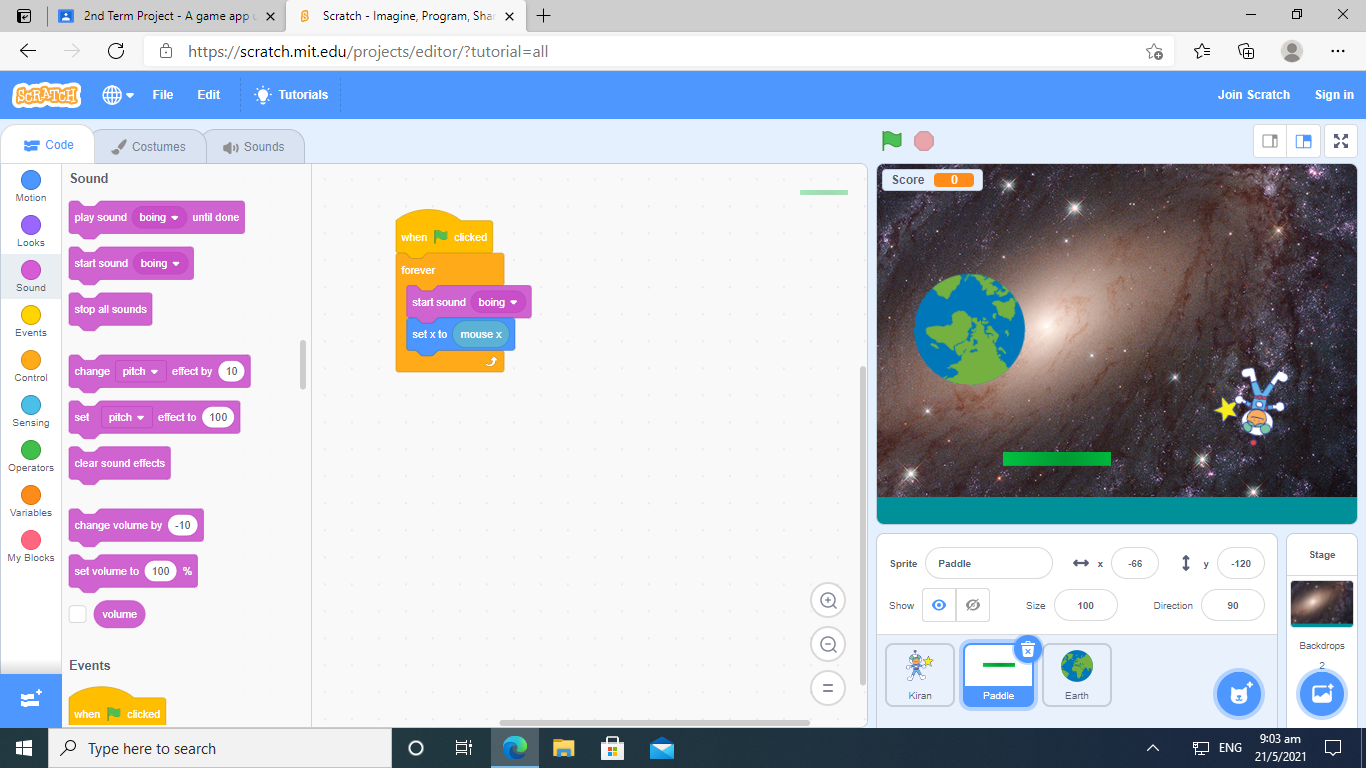Expand the pitch dropdown in change effect block
This screenshot has height=768, width=1366.
141,371
